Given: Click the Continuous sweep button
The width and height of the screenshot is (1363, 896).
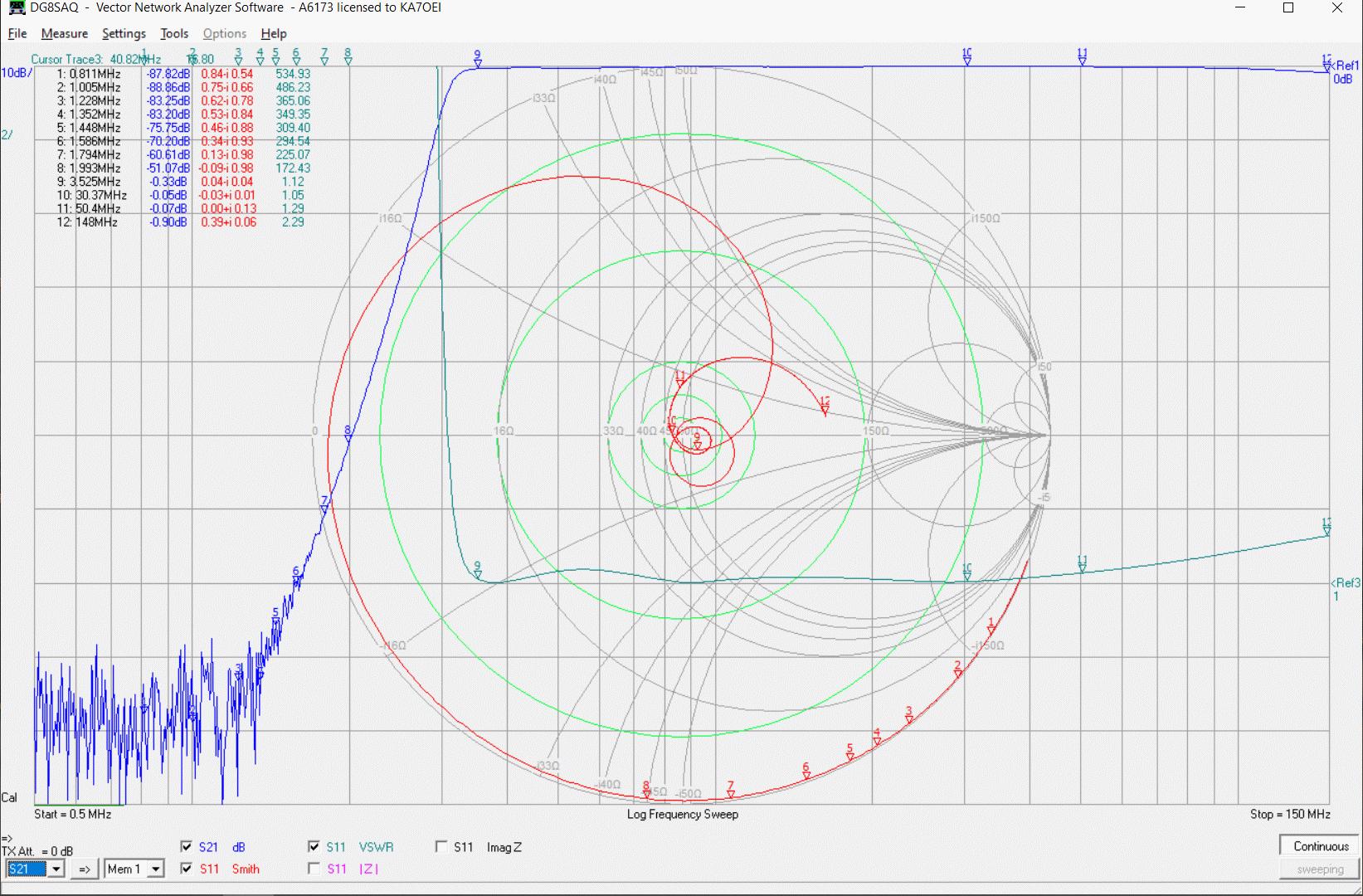Looking at the screenshot, I should (x=1320, y=846).
